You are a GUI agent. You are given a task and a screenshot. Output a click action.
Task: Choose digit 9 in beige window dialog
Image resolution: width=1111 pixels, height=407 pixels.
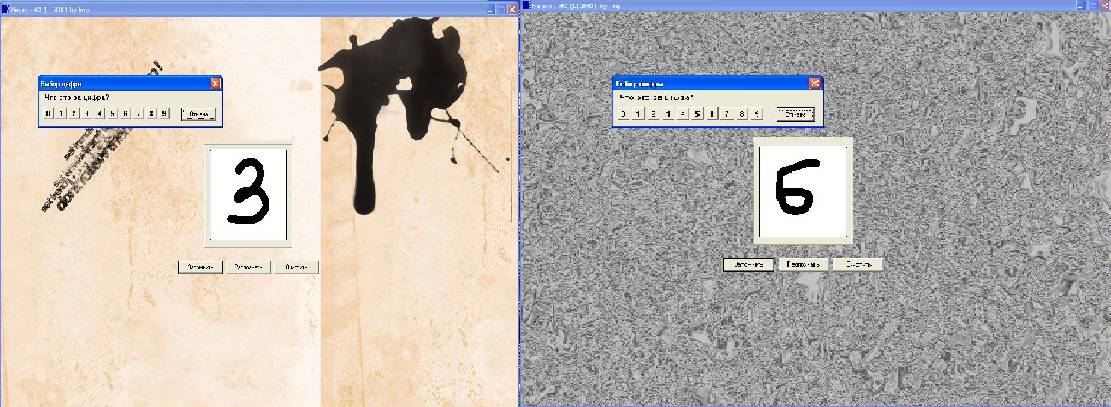[x=164, y=113]
